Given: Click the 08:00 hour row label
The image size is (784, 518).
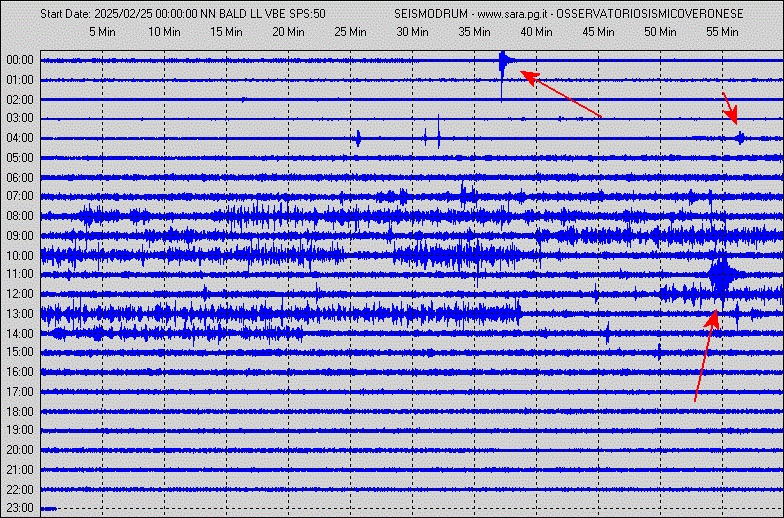Looking at the screenshot, I should click(x=20, y=216).
